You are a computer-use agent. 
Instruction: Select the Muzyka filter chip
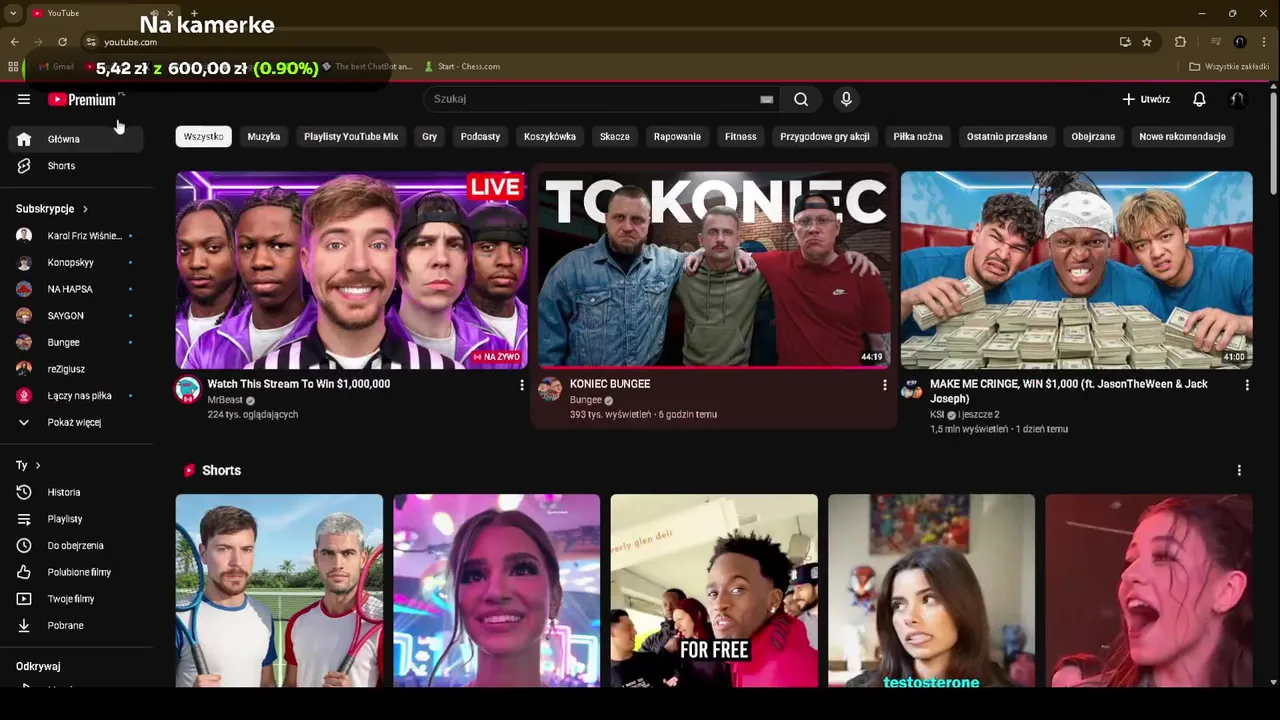[264, 136]
